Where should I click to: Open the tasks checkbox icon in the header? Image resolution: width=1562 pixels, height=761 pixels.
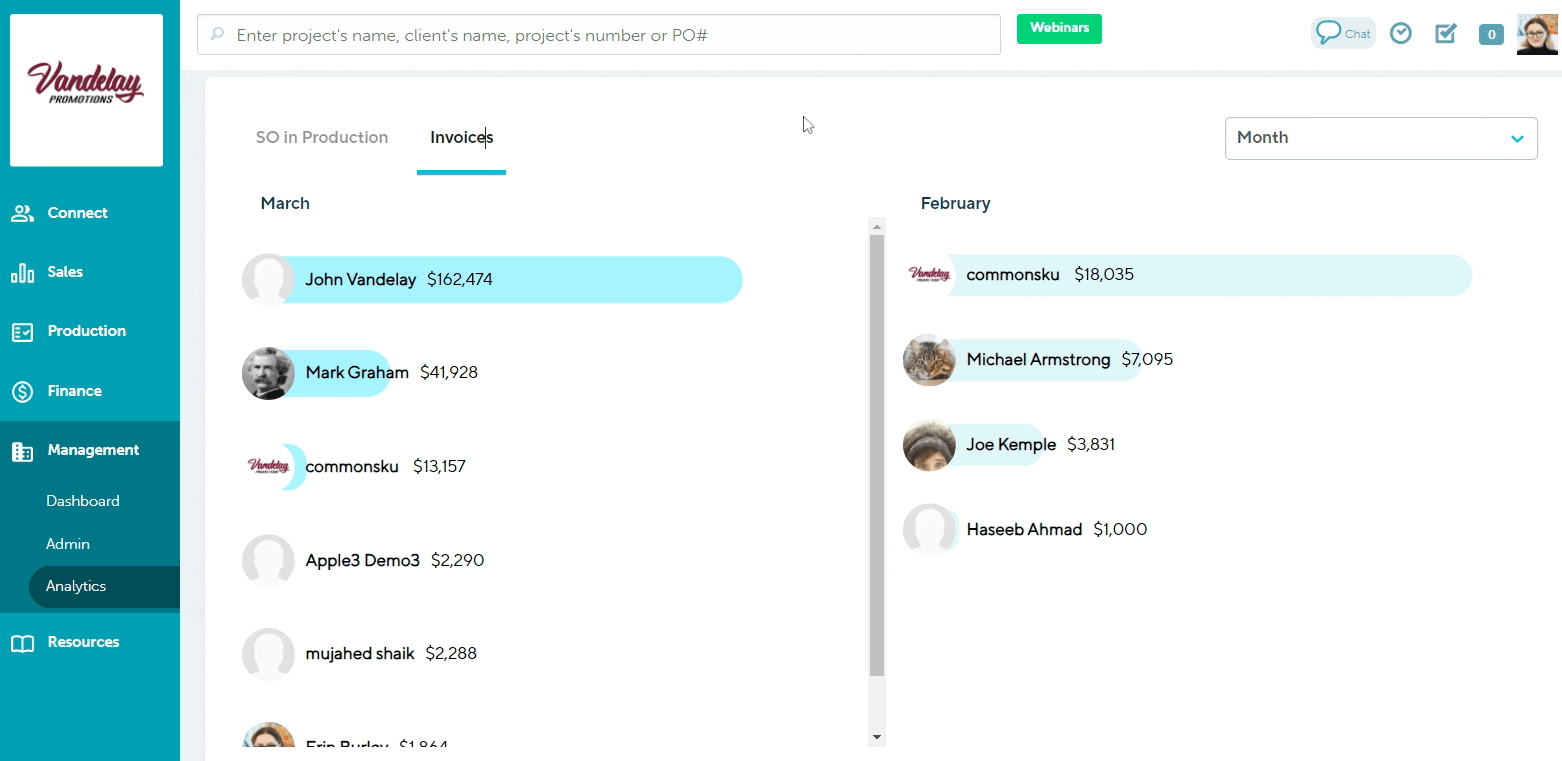click(1445, 33)
